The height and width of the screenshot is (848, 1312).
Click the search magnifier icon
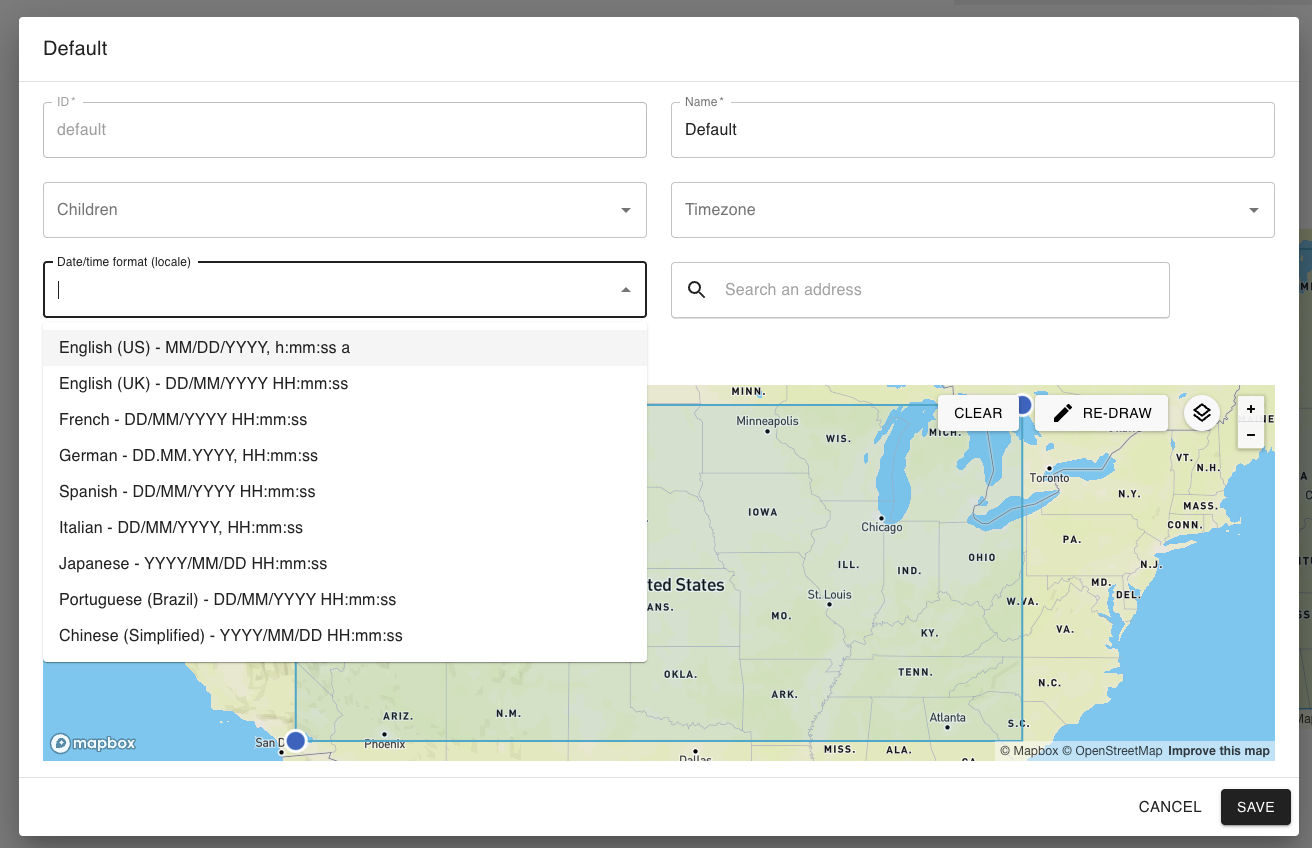[698, 290]
